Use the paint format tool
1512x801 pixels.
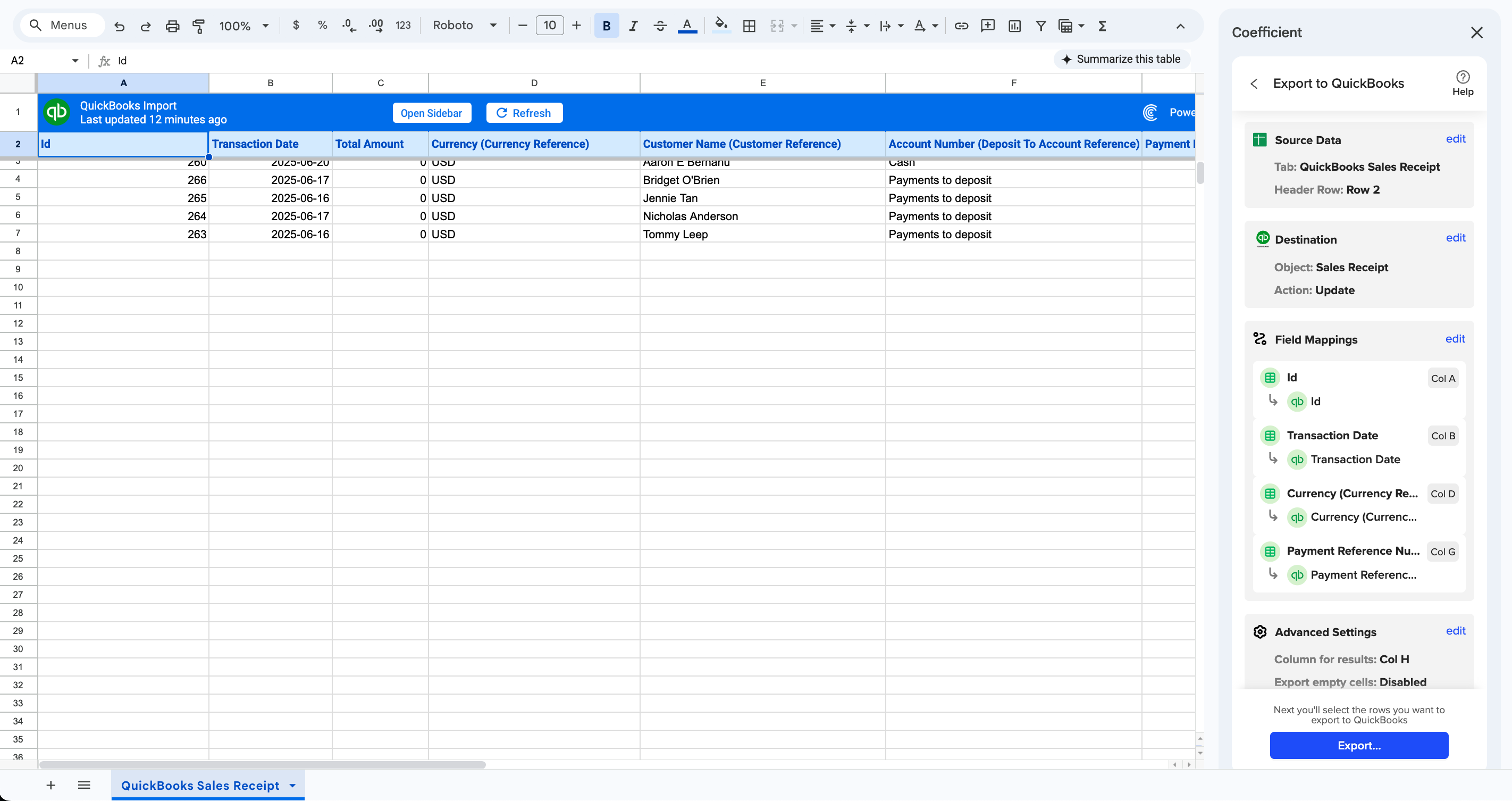(x=199, y=25)
